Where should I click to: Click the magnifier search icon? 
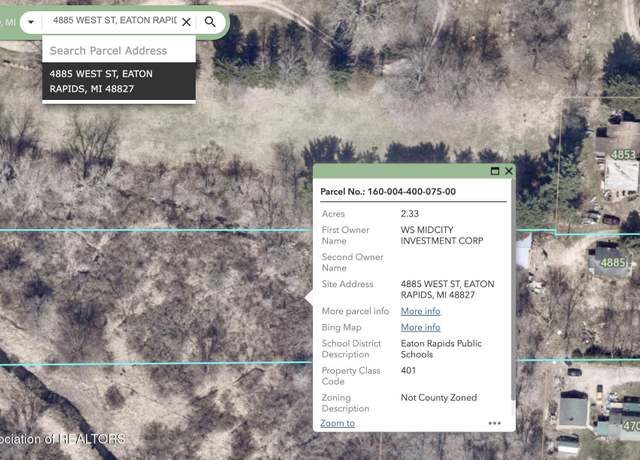(210, 22)
